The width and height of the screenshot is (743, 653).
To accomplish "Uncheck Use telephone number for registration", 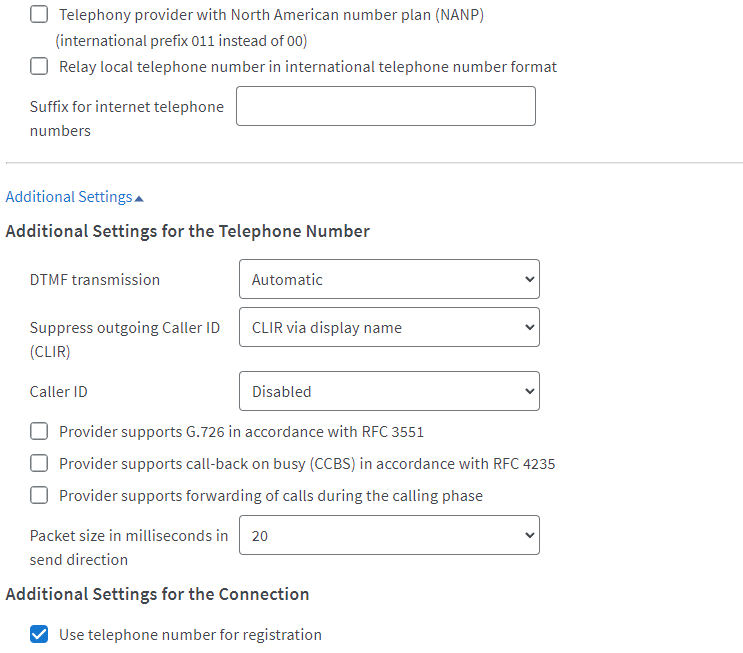I will coord(39,634).
